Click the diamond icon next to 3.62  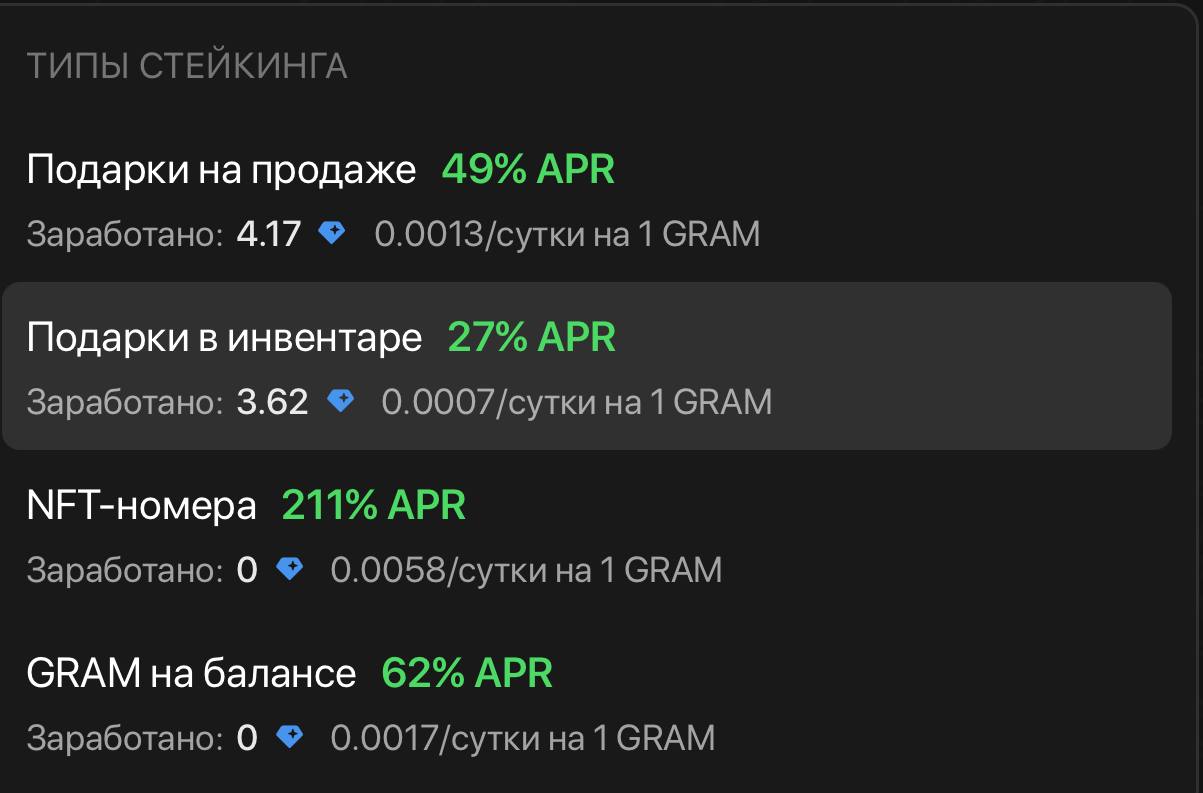click(x=341, y=401)
